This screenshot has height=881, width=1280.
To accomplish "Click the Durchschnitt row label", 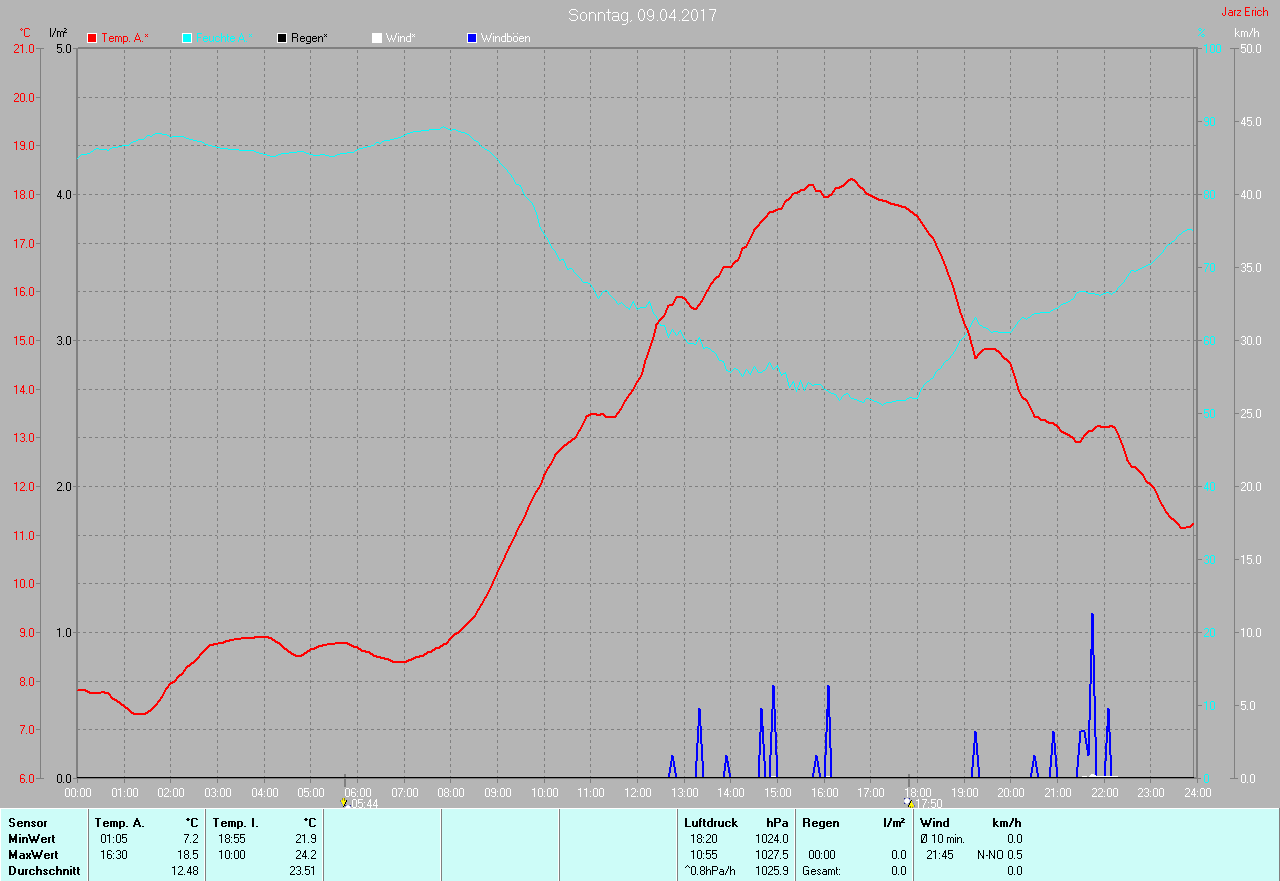I will click(x=44, y=871).
